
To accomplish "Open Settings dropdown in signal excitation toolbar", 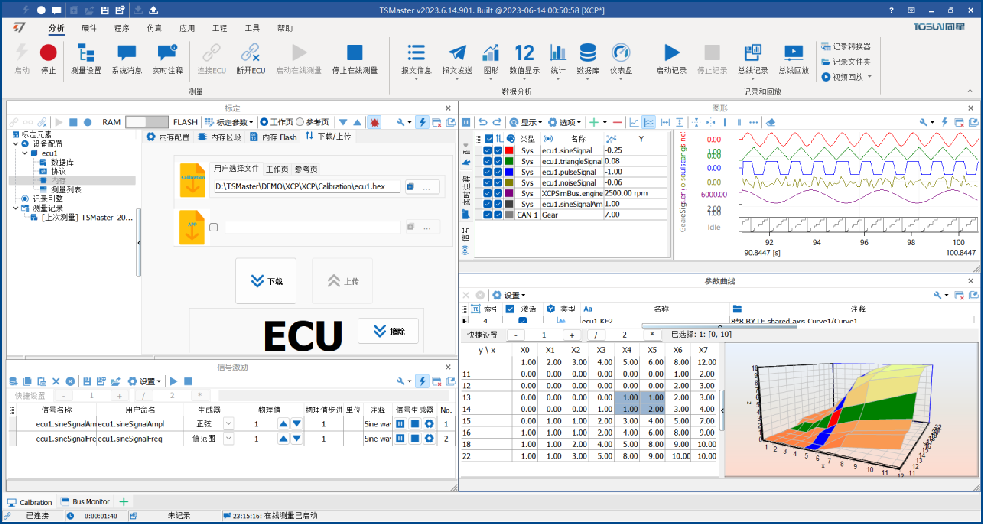I will (x=144, y=380).
